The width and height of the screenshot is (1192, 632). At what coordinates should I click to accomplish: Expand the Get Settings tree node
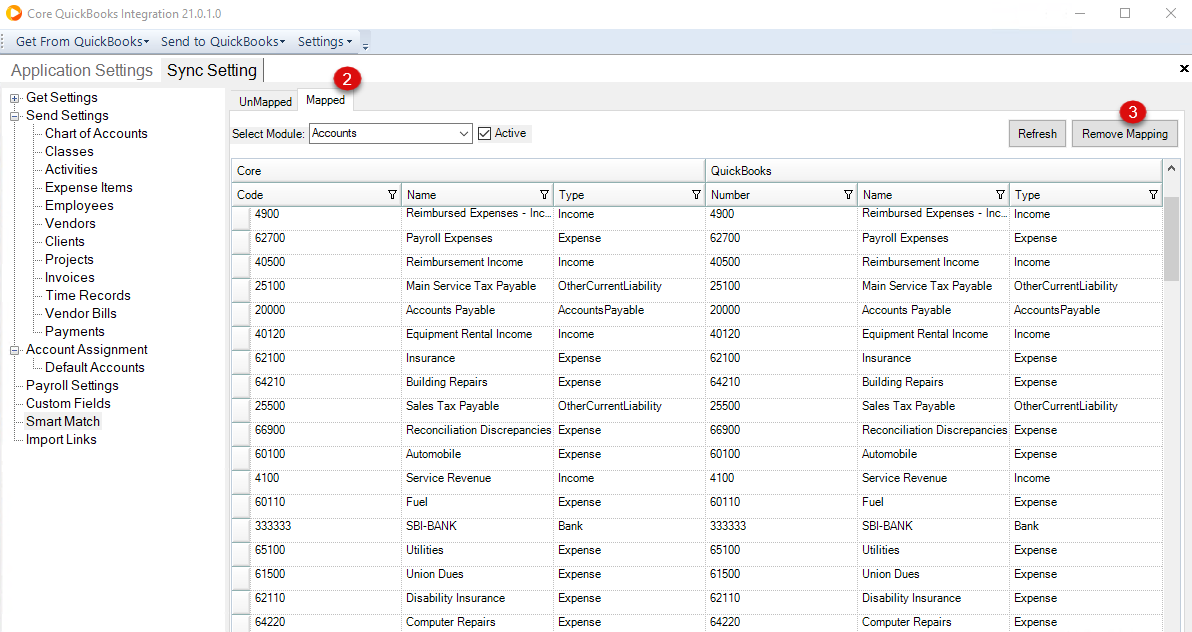tap(14, 98)
